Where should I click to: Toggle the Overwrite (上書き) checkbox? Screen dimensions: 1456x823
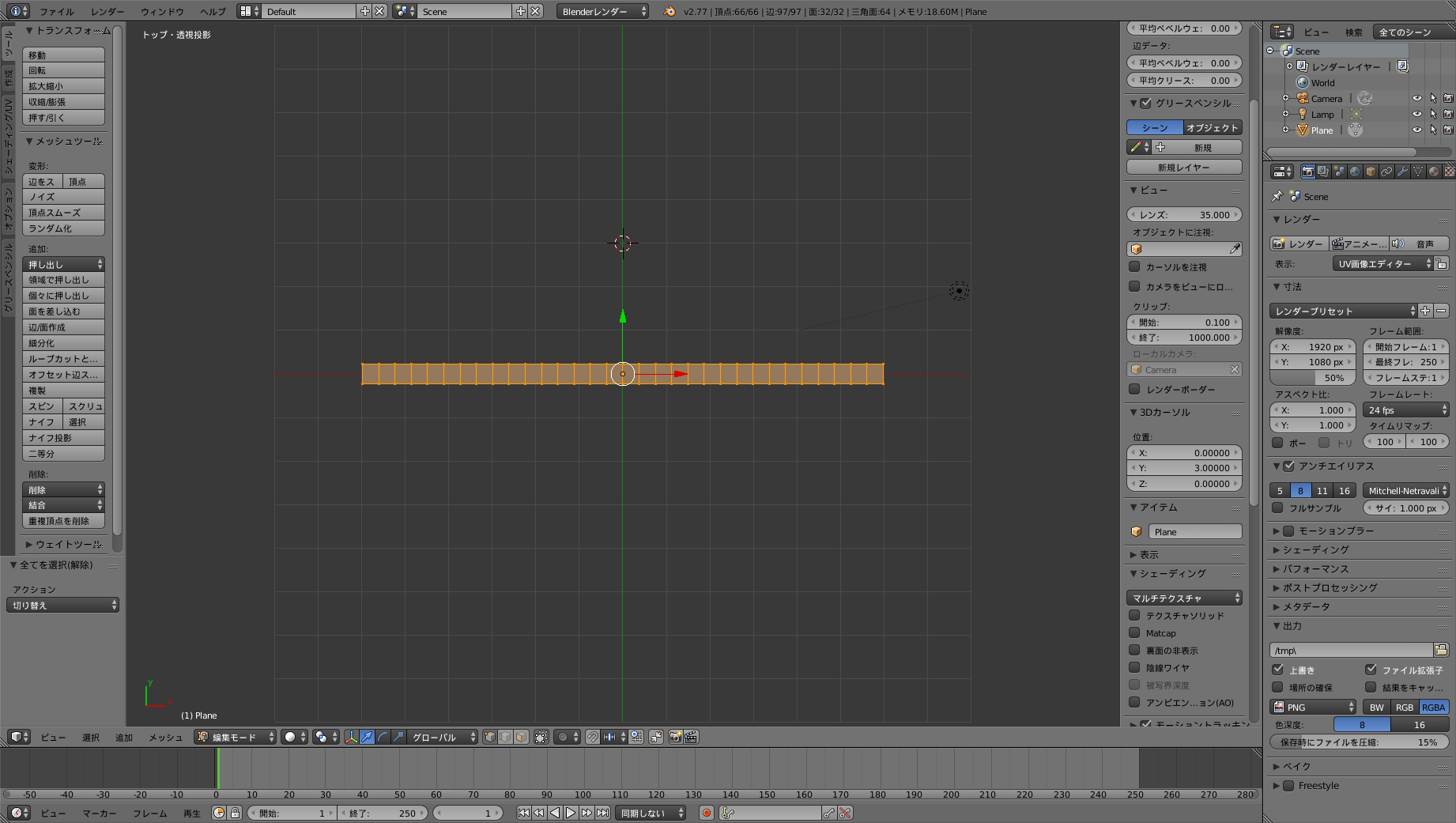click(1277, 670)
